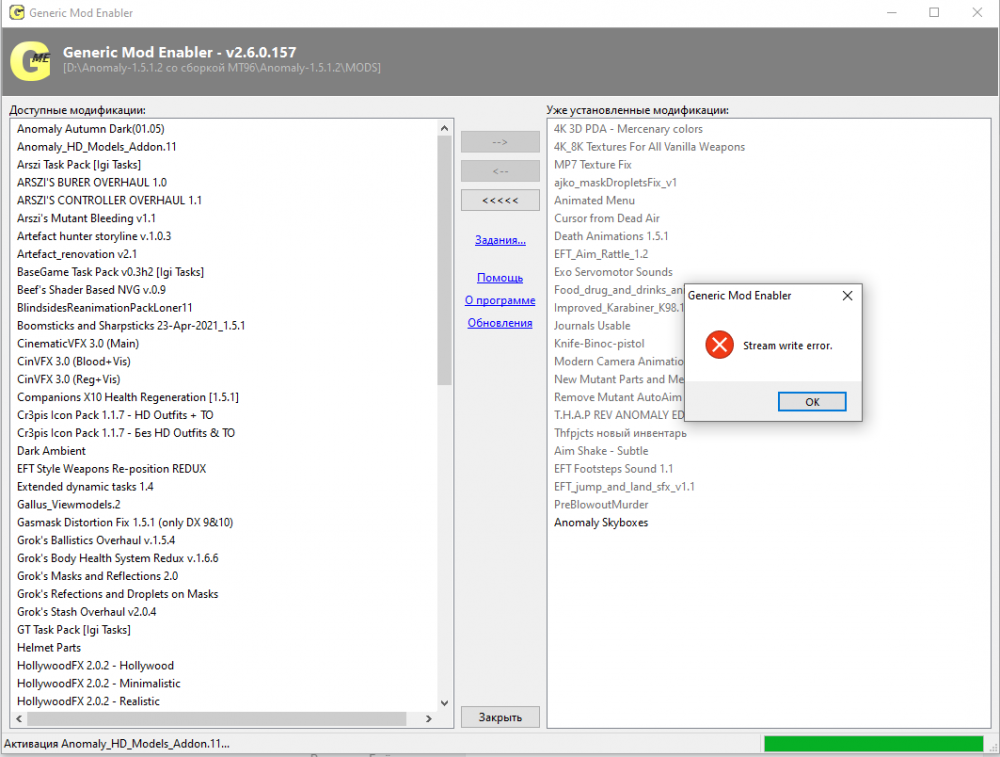Select installed mod Aim Shake - Subtle

[x=601, y=450]
